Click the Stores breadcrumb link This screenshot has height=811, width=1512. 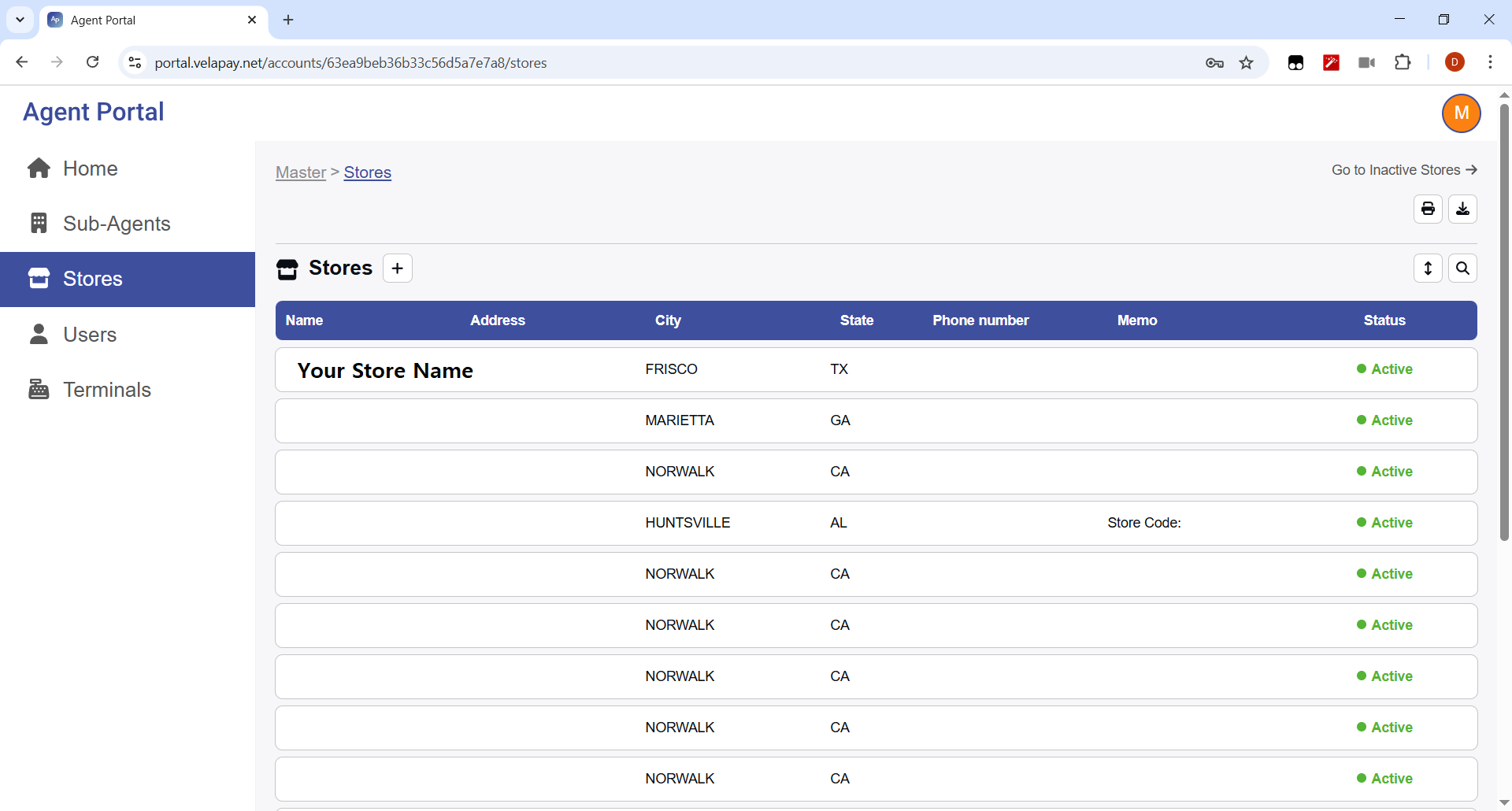coord(368,172)
